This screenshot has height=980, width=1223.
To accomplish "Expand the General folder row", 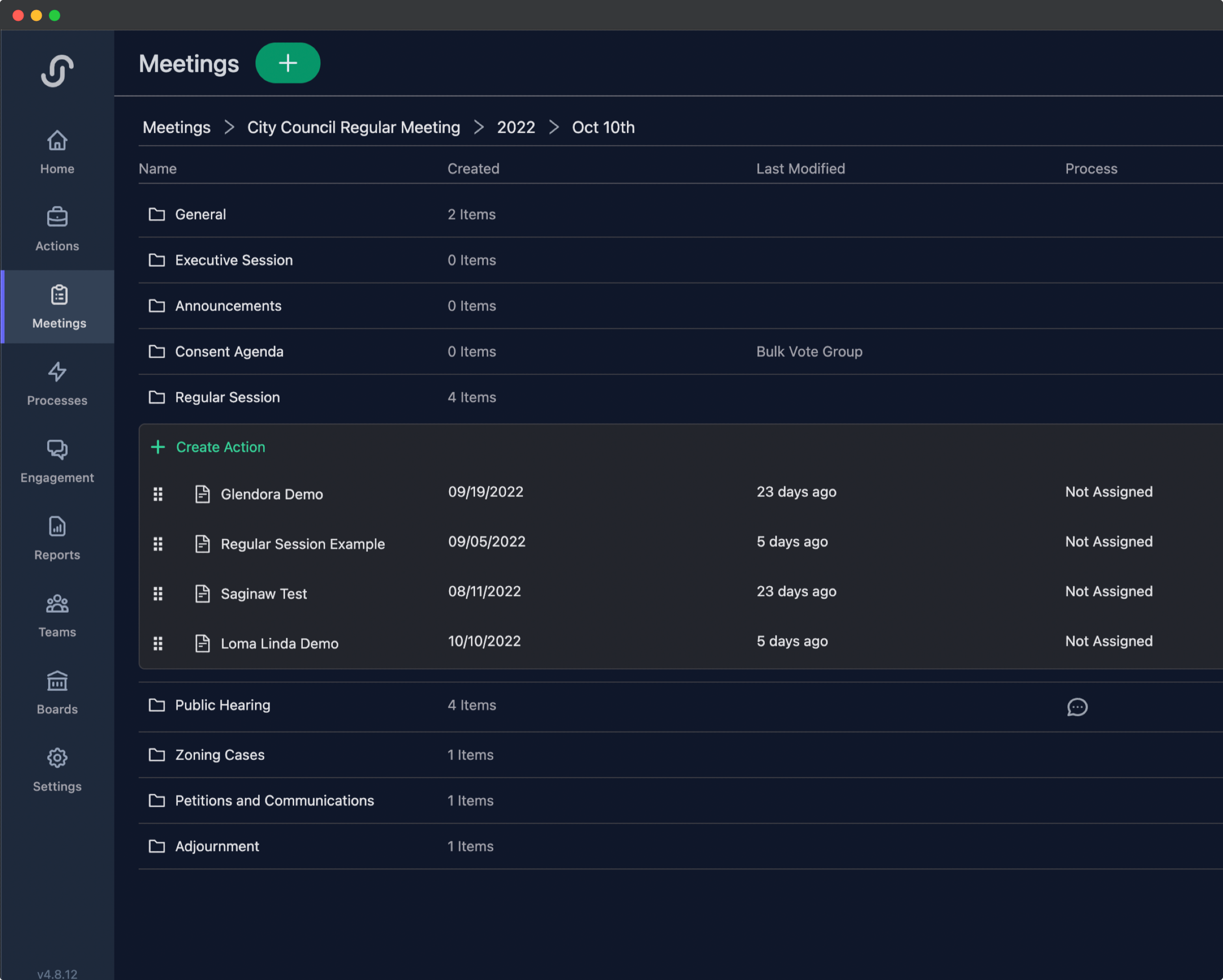I will pos(200,215).
